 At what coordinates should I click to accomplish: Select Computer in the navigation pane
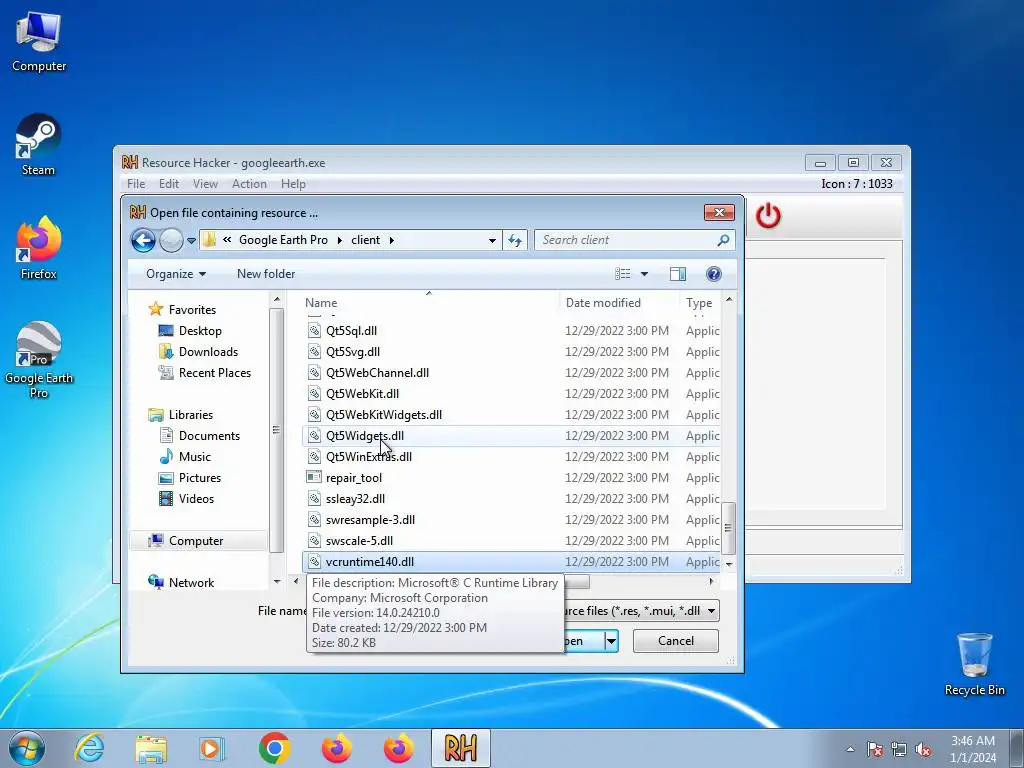point(196,541)
